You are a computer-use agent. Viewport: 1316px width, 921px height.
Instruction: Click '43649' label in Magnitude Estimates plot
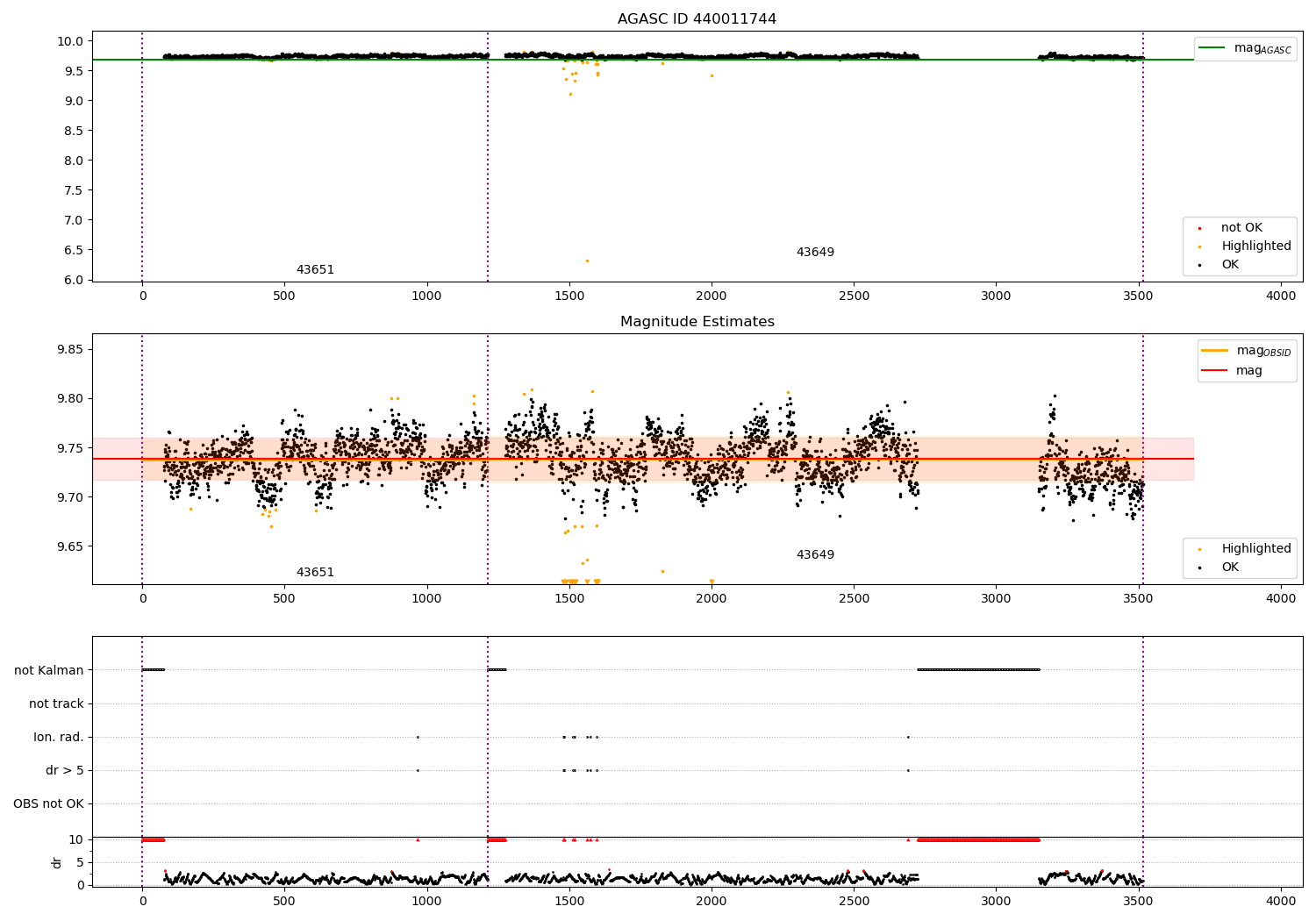click(x=815, y=554)
